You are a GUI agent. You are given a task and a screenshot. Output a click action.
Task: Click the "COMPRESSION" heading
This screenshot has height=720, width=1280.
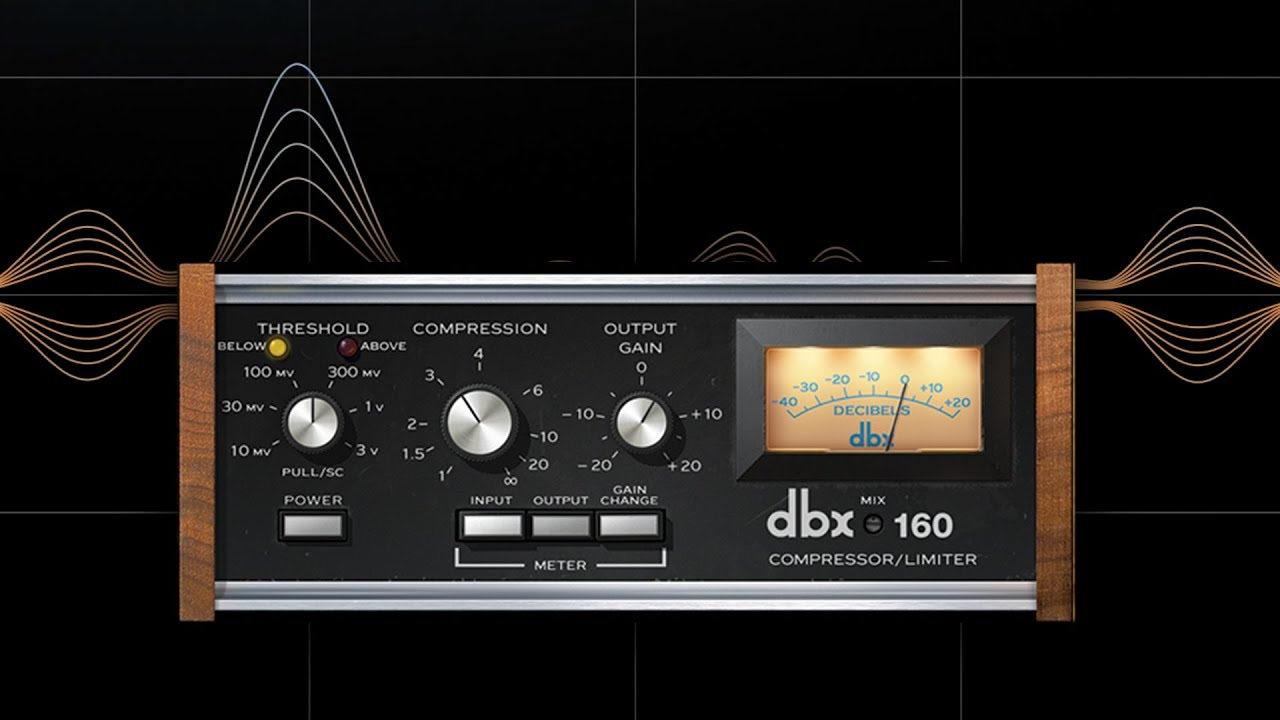pos(480,328)
